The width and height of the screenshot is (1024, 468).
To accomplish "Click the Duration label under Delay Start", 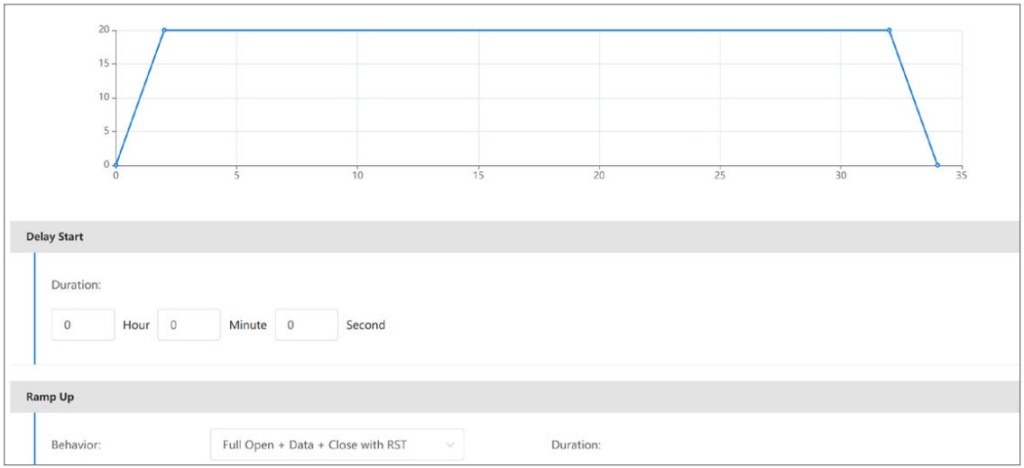I will (x=76, y=285).
